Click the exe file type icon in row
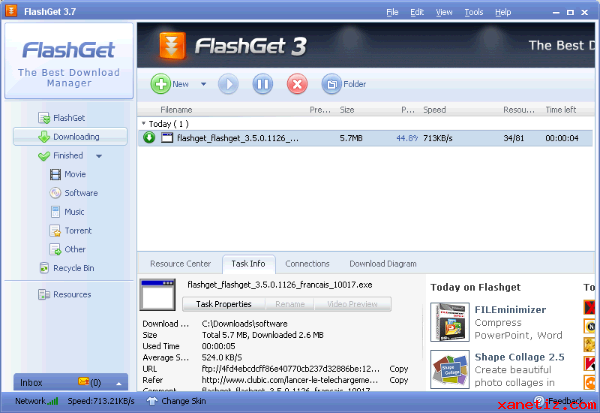600x413 pixels. click(x=167, y=138)
